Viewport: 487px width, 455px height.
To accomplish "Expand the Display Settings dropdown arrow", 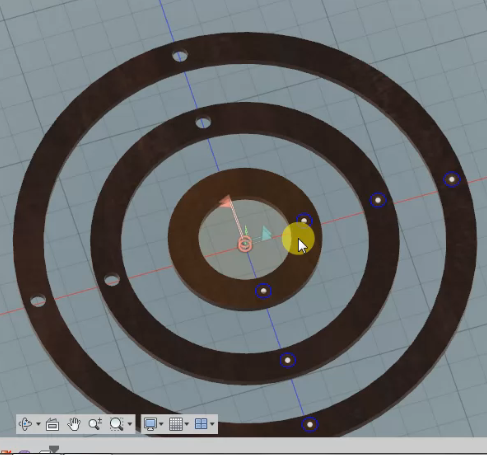I will tap(161, 424).
